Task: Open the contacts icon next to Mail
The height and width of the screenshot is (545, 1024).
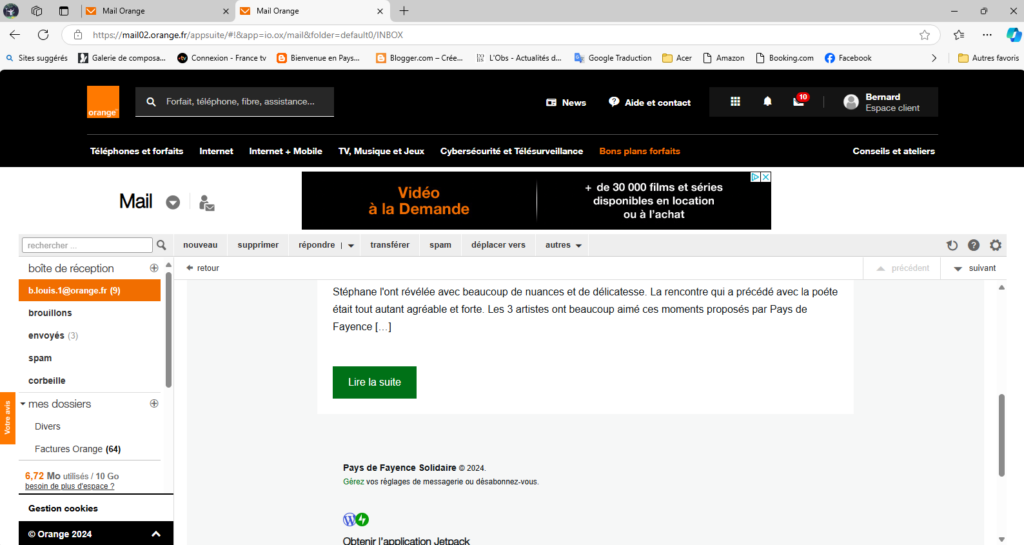Action: point(207,203)
